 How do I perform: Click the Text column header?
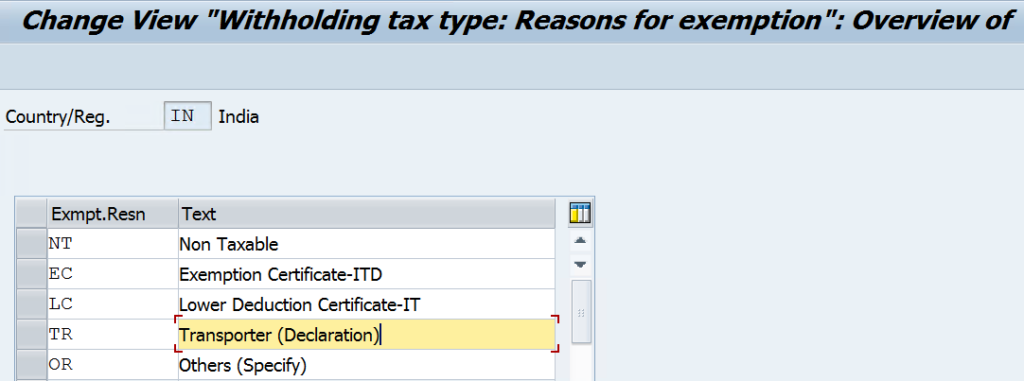click(366, 214)
